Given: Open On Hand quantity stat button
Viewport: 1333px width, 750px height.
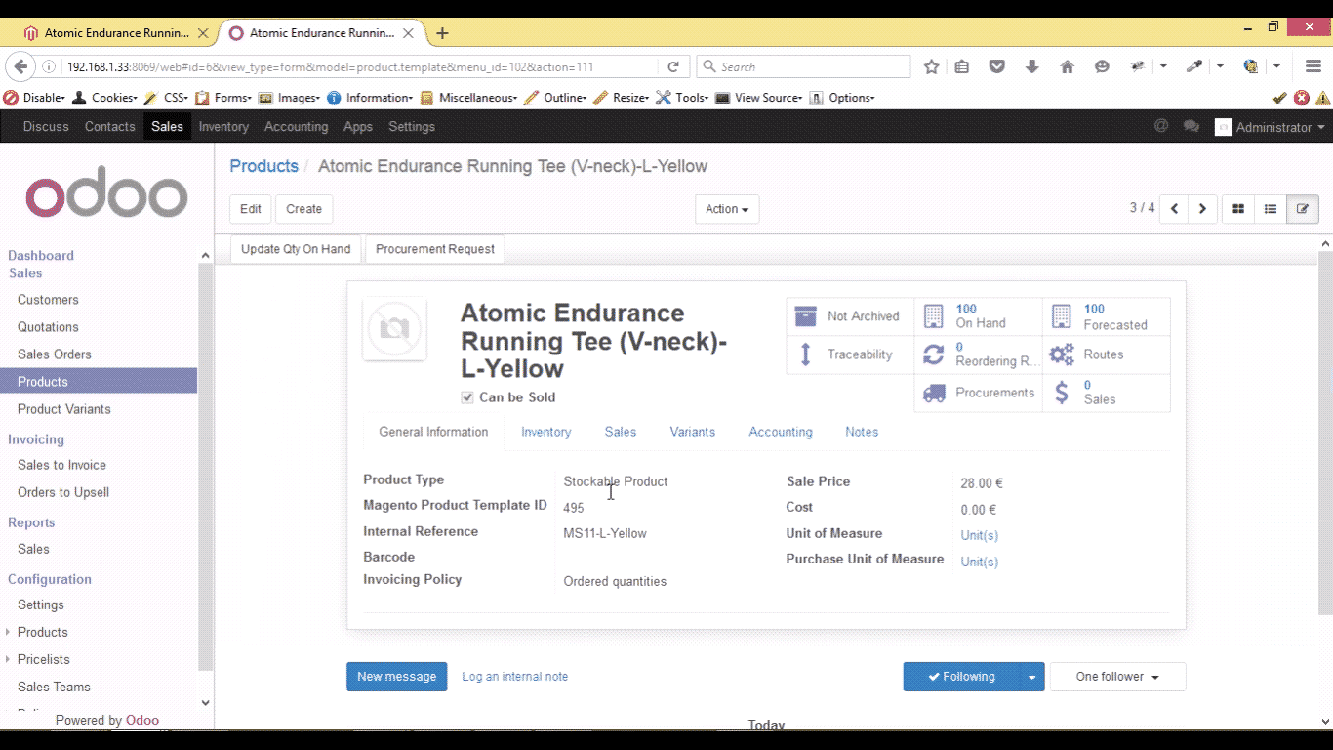Looking at the screenshot, I should [x=978, y=316].
